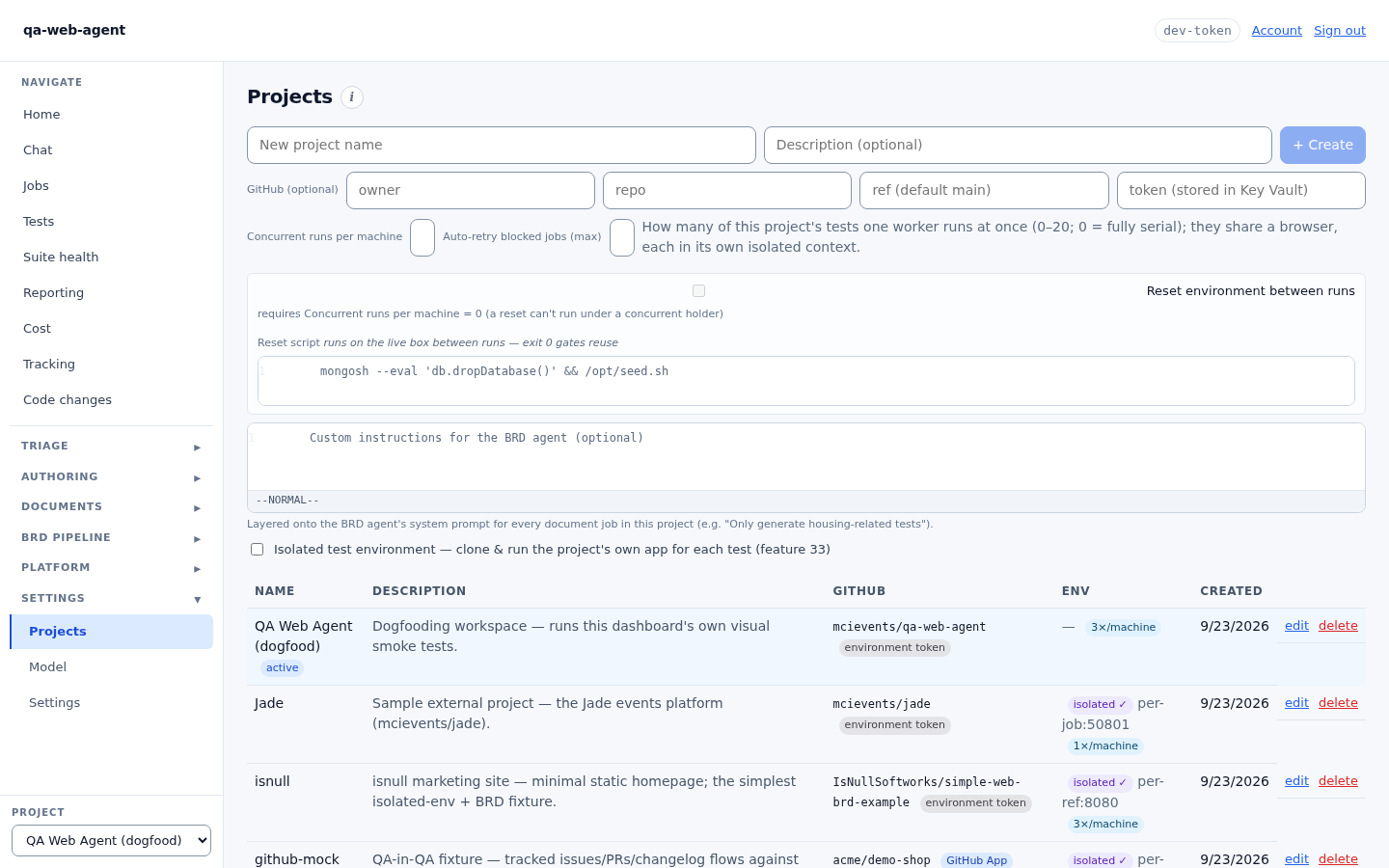Delete the isnull project

(1338, 781)
